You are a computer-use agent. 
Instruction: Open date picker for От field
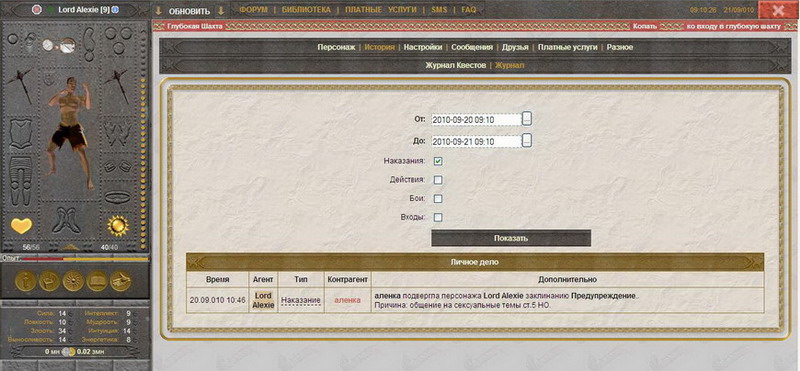527,119
